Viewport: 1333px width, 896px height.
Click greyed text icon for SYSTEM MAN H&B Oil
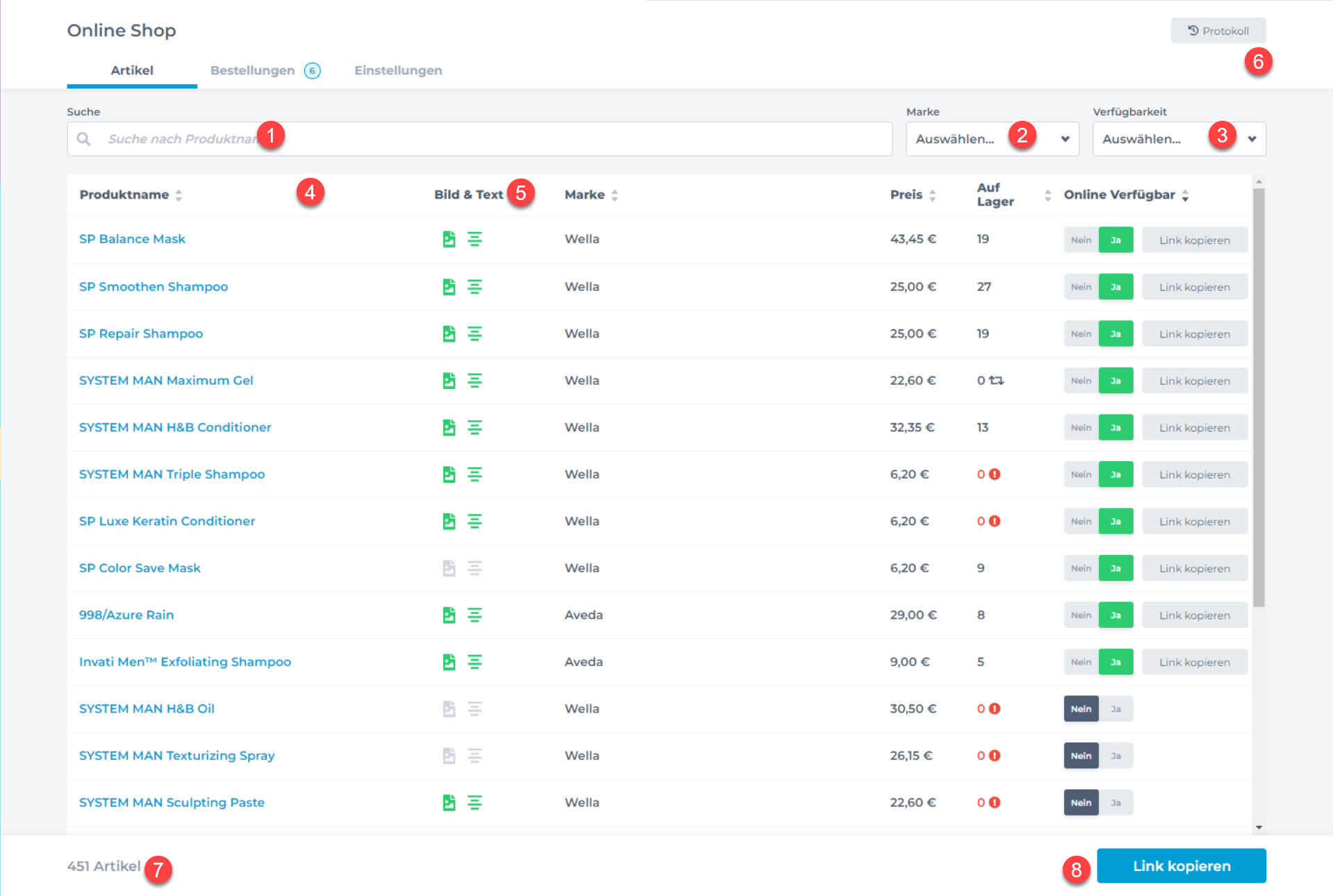click(474, 709)
